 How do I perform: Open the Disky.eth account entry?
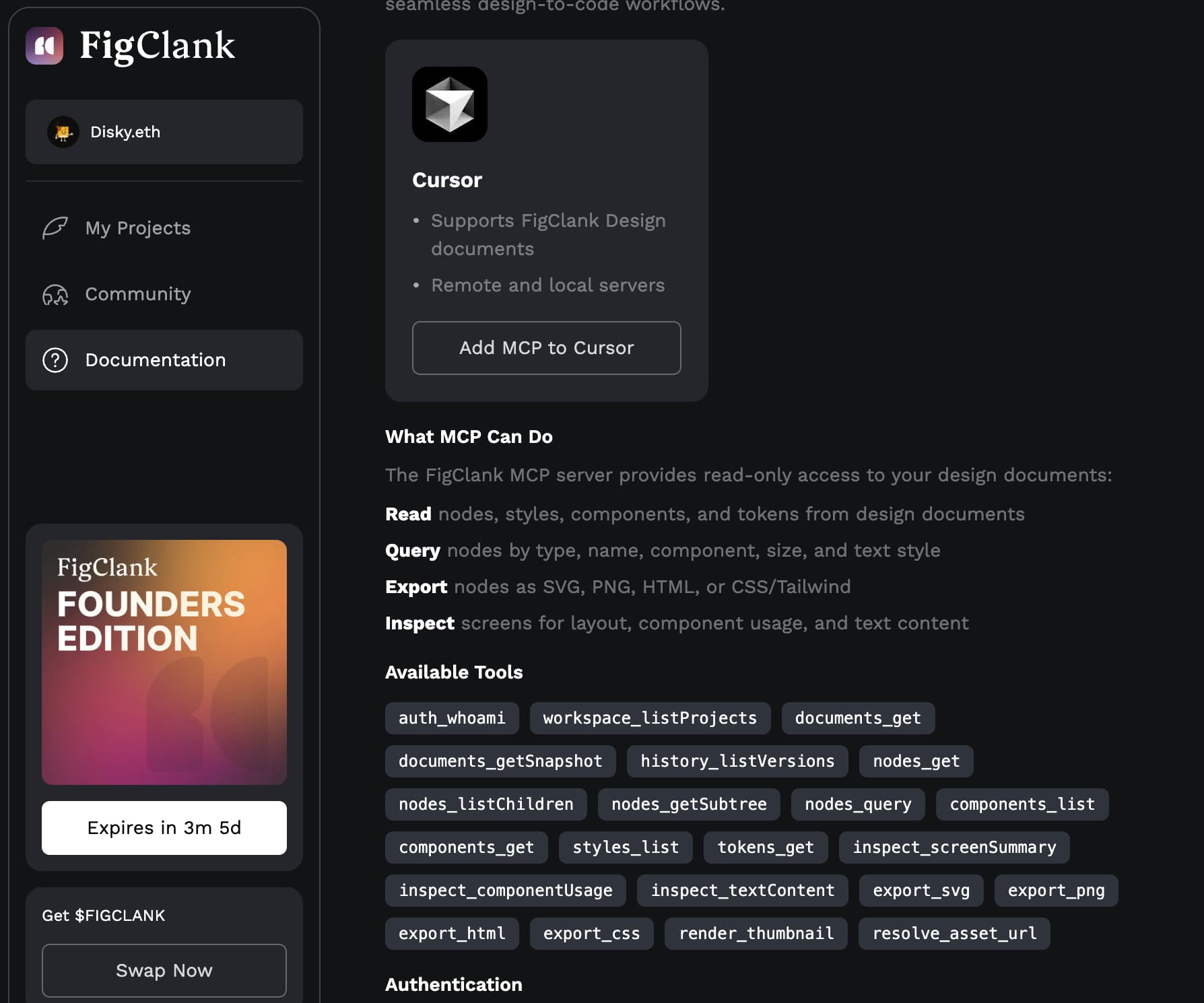coord(164,132)
